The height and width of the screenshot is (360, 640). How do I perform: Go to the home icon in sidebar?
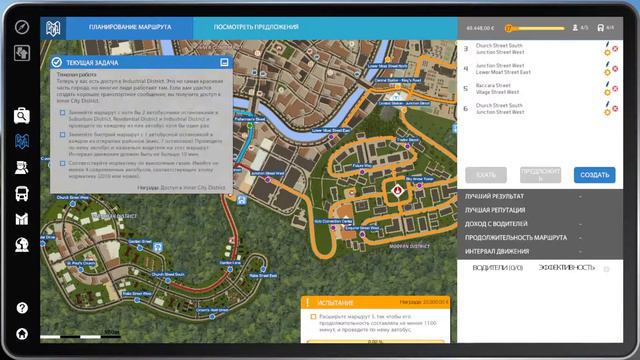pyautogui.click(x=22, y=334)
